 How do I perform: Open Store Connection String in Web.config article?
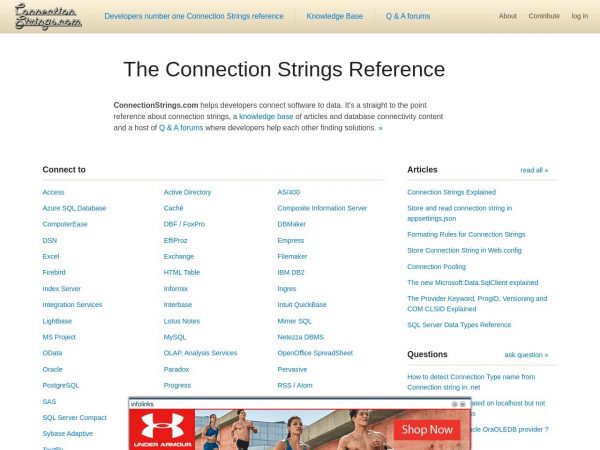(x=464, y=250)
